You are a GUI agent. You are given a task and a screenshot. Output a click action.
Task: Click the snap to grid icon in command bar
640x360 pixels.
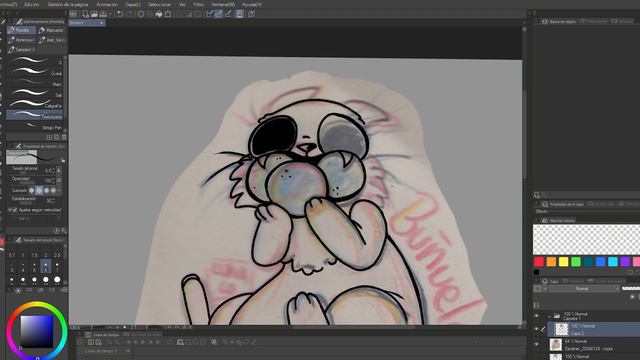click(x=228, y=14)
